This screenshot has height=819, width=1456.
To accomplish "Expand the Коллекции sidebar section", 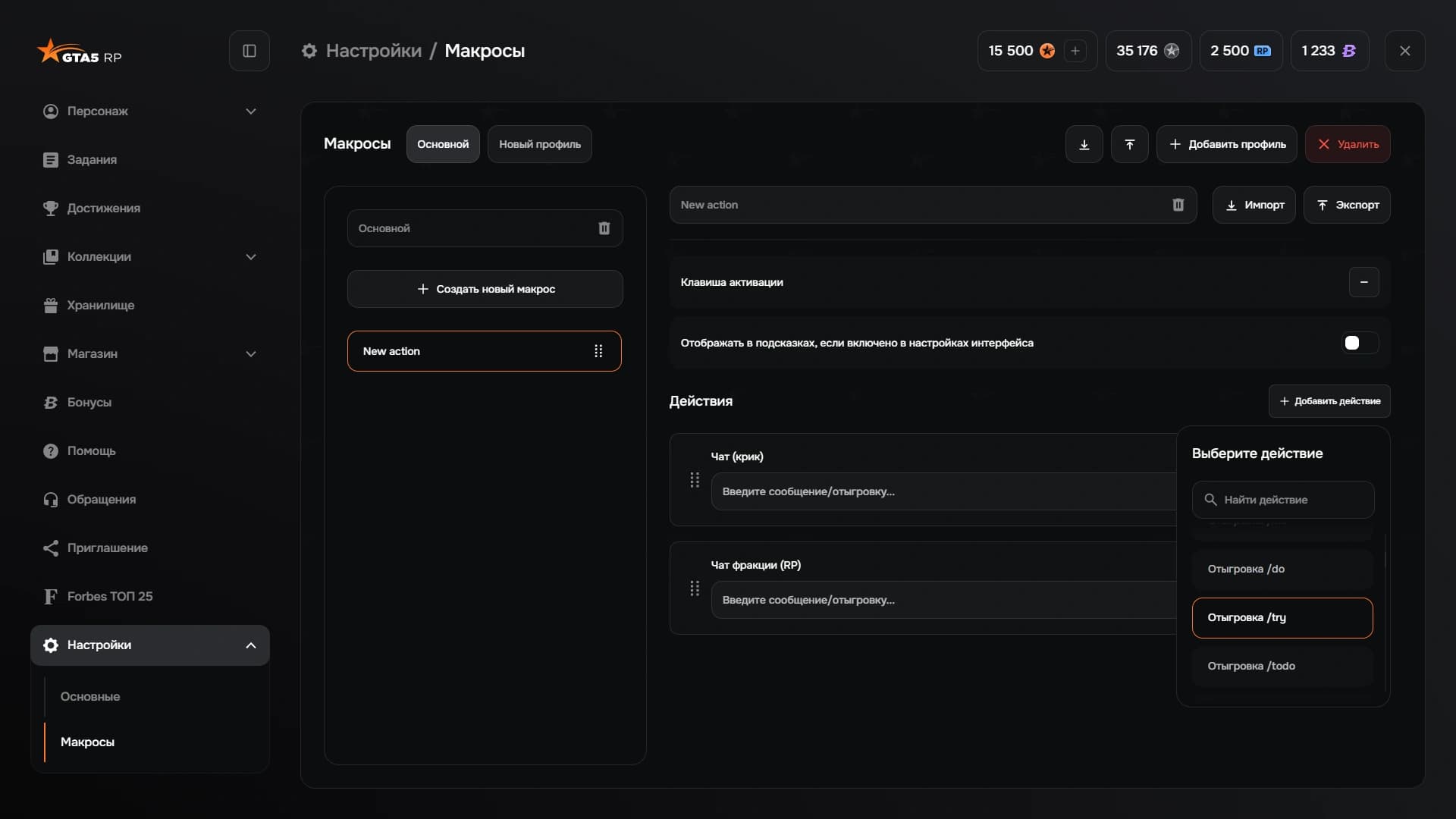I will coord(251,257).
